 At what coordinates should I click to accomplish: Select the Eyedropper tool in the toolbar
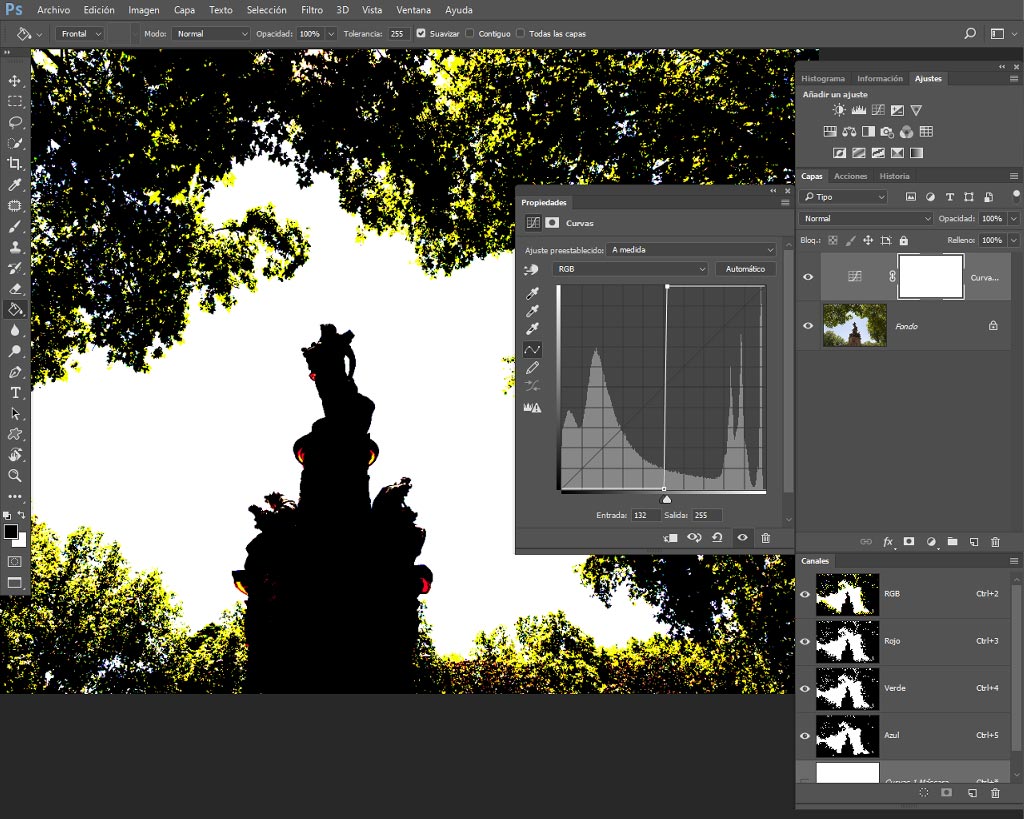[14, 185]
